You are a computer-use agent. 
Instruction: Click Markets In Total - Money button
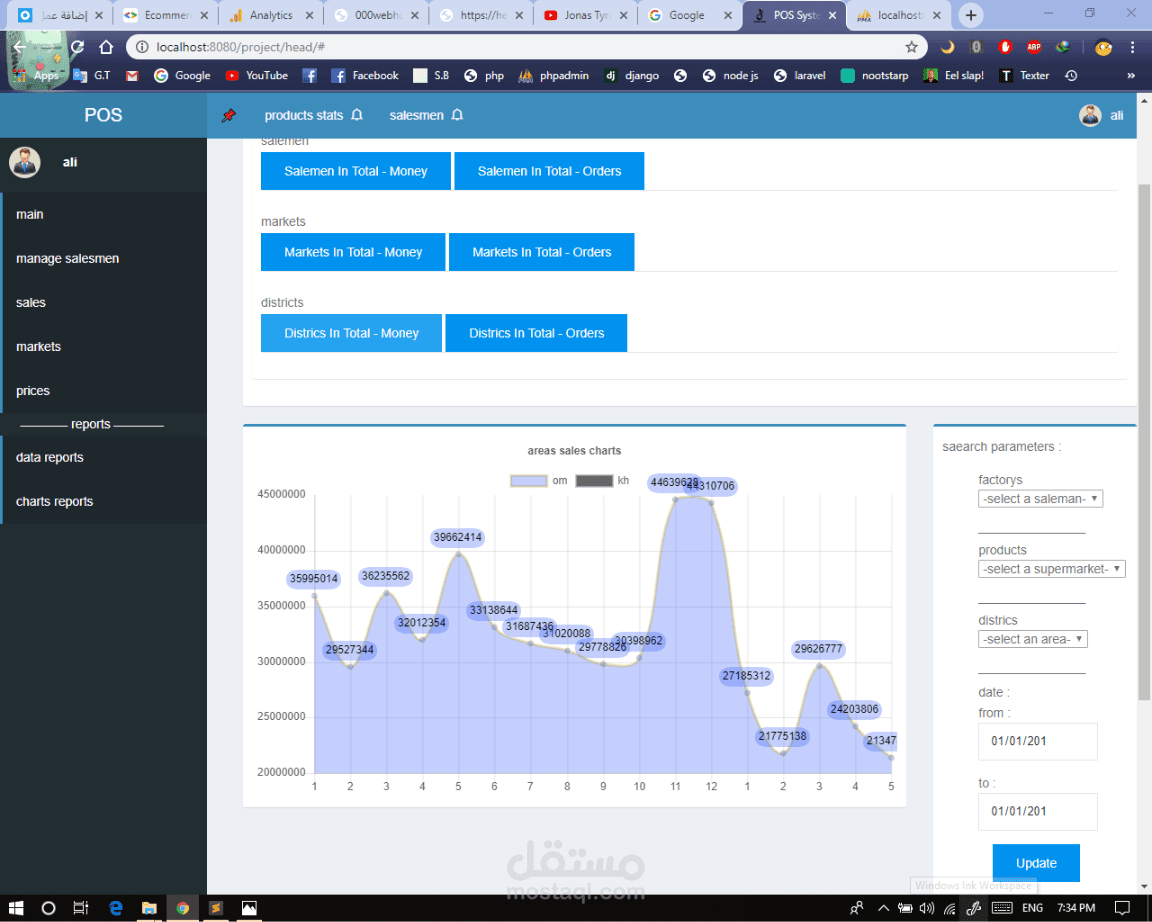(x=353, y=252)
